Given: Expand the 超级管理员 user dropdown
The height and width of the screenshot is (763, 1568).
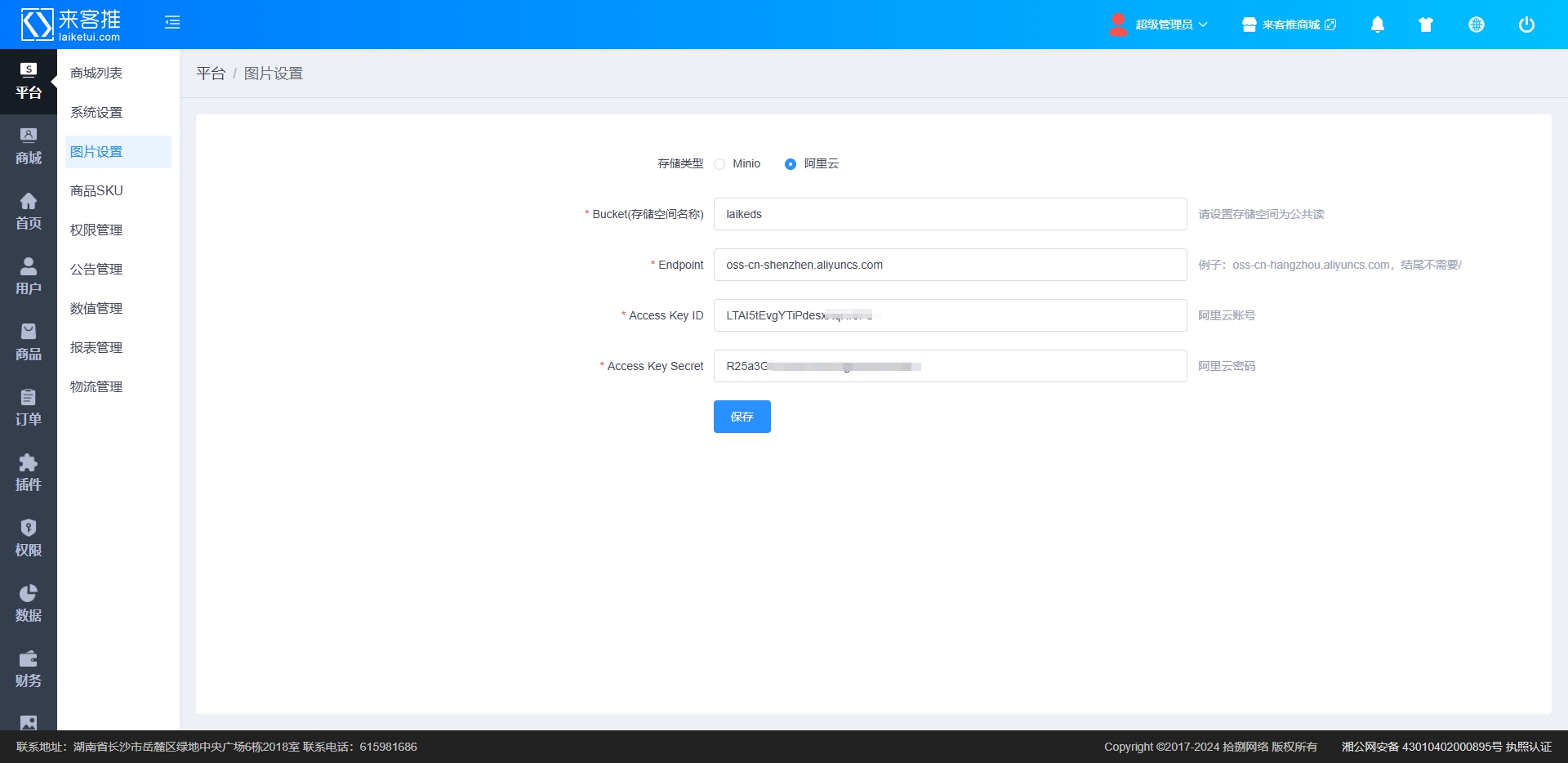Looking at the screenshot, I should [1160, 25].
